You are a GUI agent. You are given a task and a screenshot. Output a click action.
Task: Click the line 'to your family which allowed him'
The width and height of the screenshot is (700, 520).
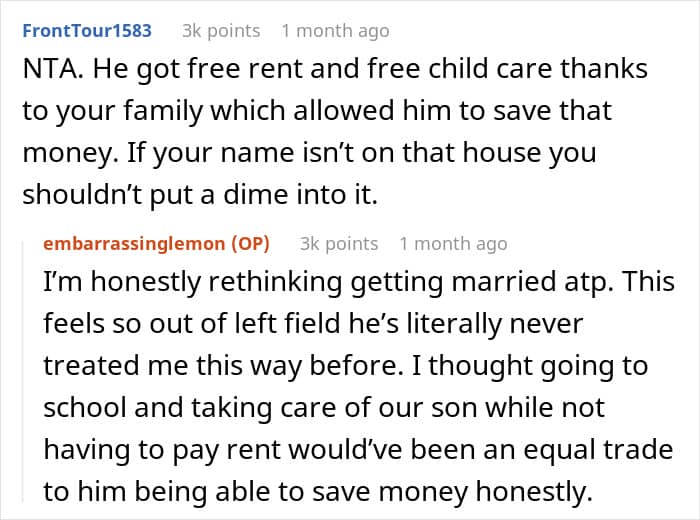pyautogui.click(x=317, y=111)
